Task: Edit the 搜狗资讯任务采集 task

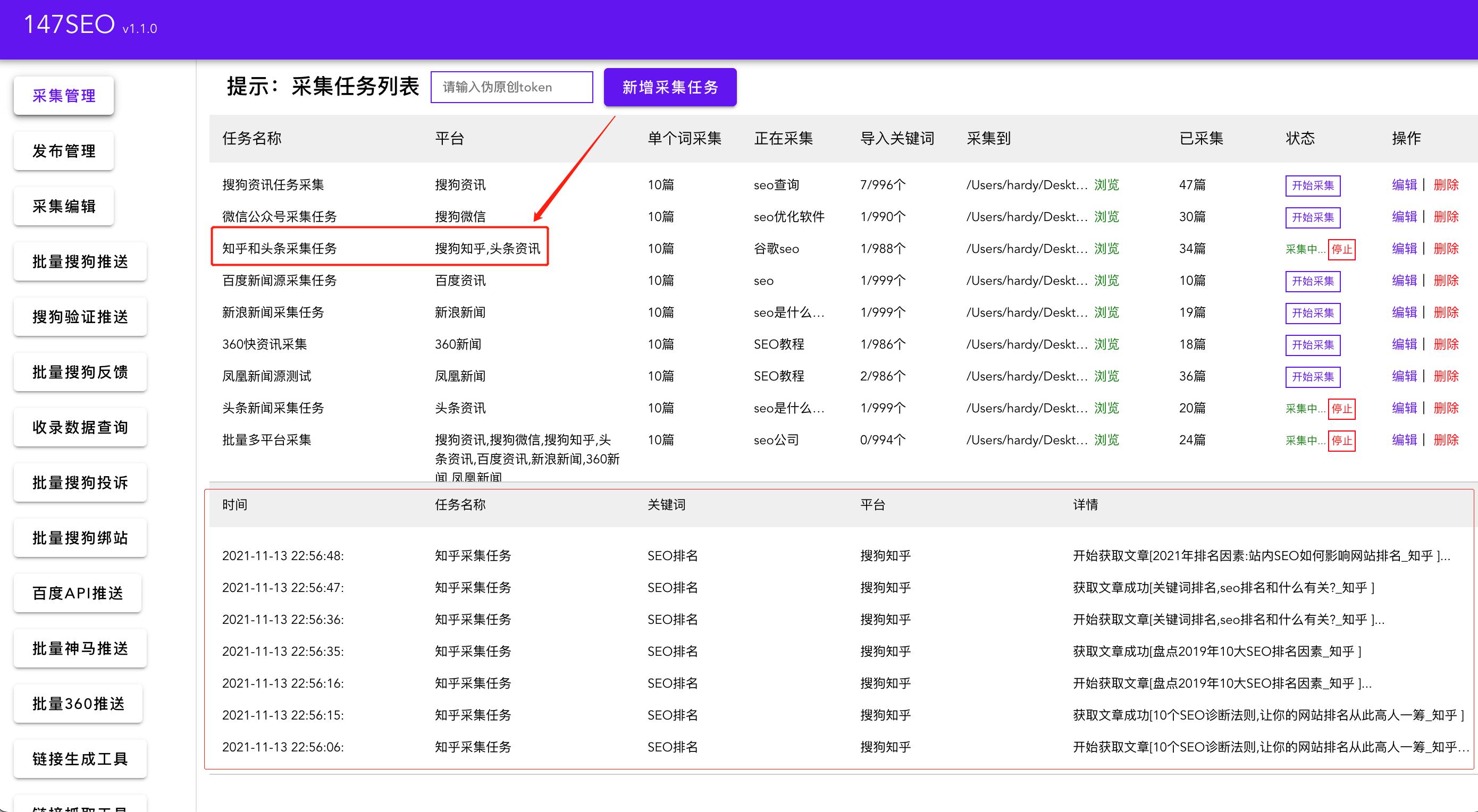Action: pyautogui.click(x=1405, y=184)
